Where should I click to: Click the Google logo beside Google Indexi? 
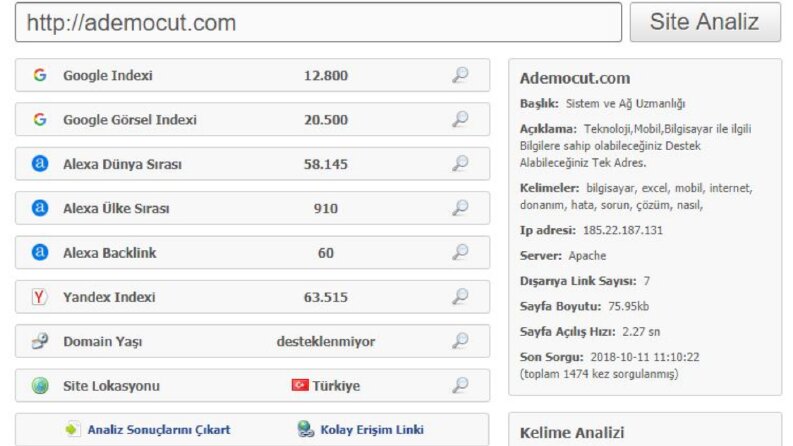[40, 75]
